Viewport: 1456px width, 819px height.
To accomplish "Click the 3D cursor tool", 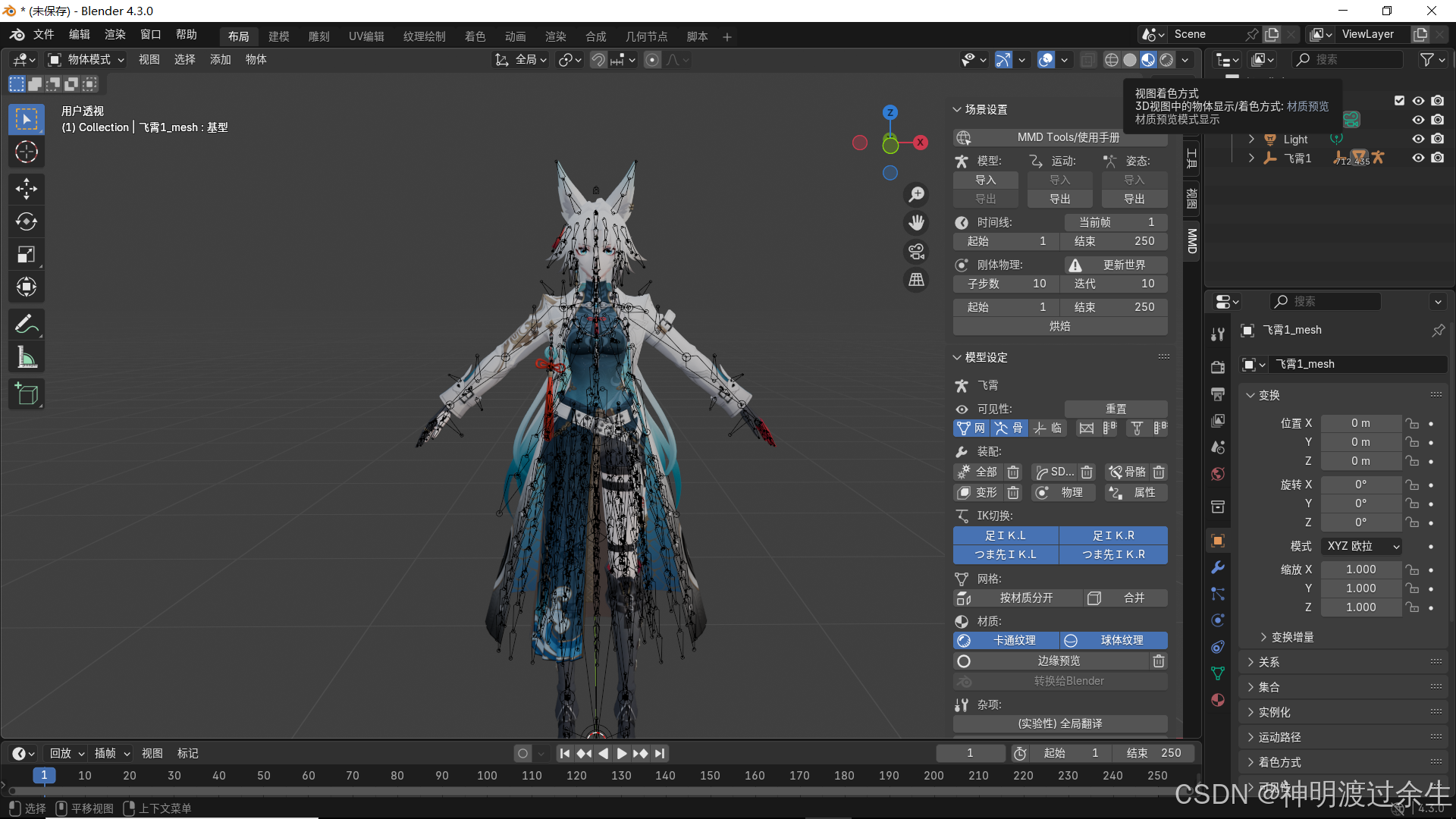I will [x=27, y=152].
